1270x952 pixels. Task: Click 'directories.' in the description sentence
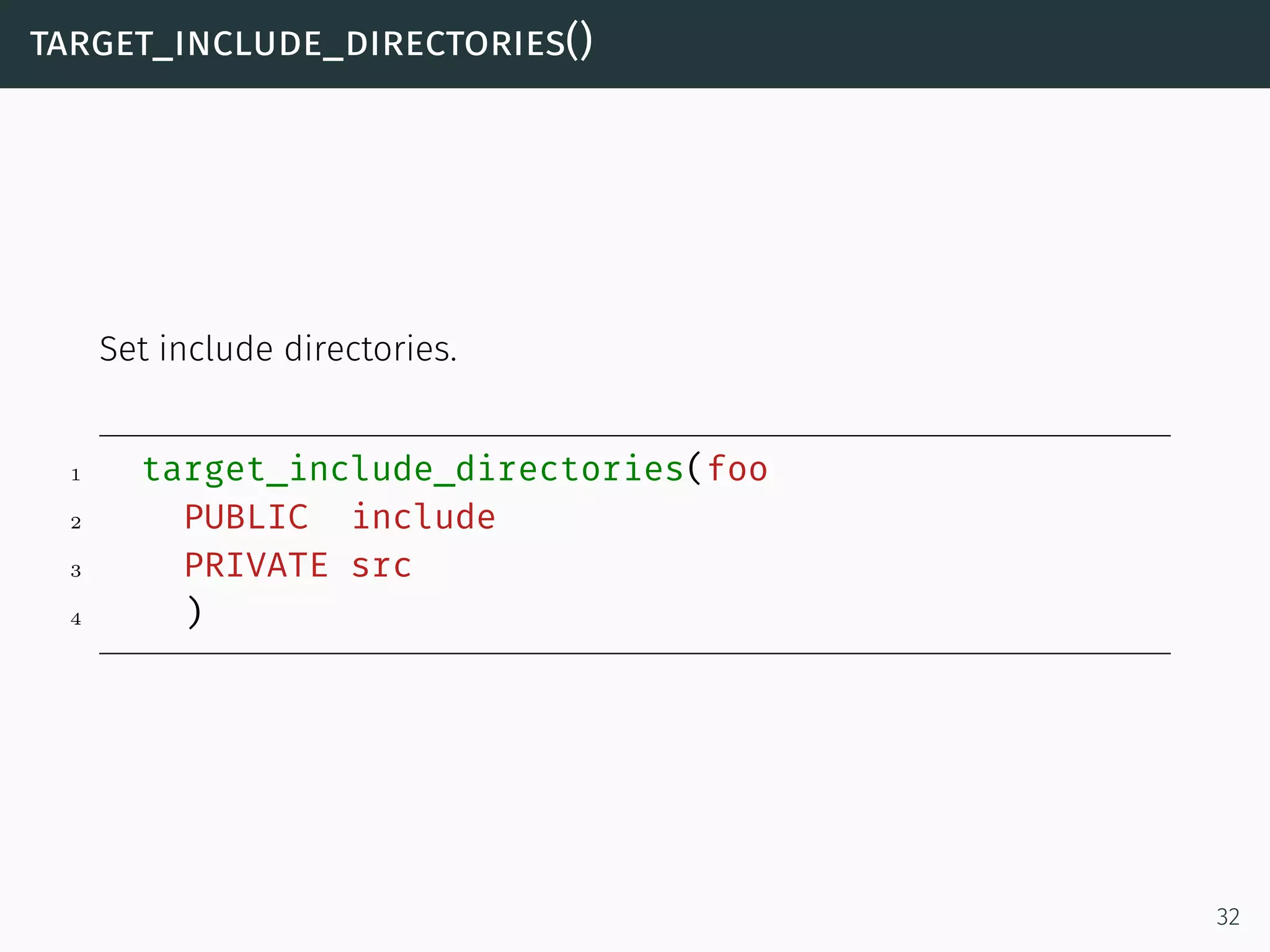point(370,349)
